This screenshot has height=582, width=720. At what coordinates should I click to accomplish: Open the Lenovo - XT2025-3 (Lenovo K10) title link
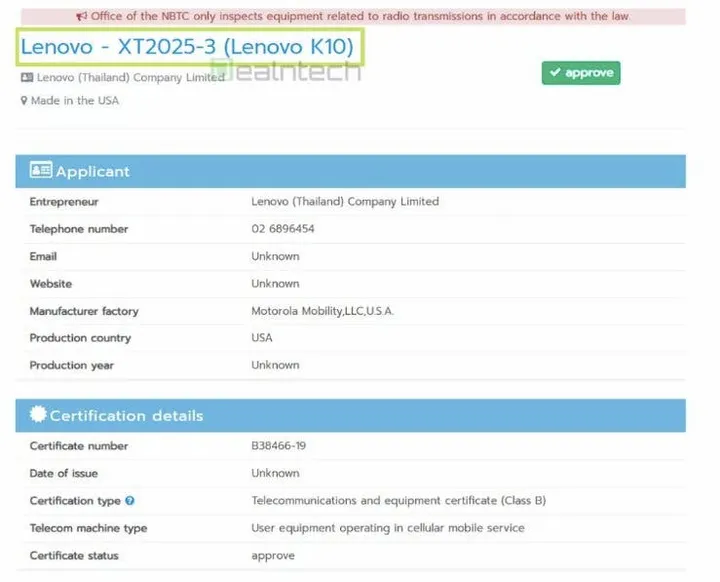point(187,47)
